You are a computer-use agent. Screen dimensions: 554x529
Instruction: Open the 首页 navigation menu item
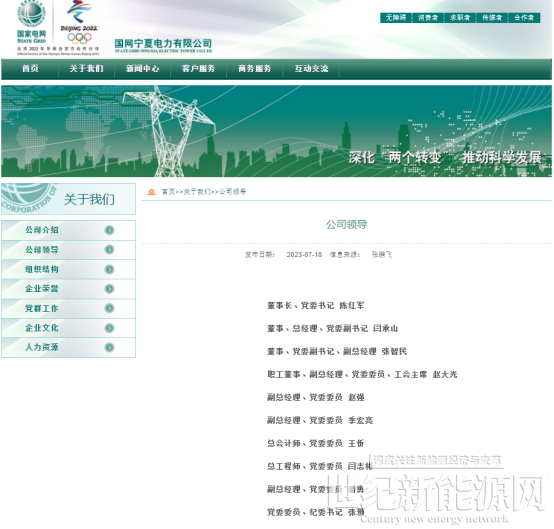(30, 69)
